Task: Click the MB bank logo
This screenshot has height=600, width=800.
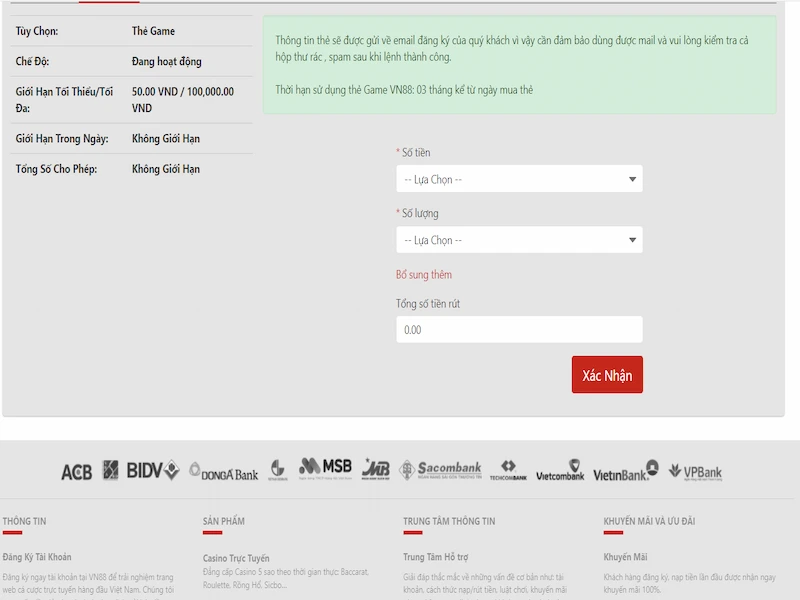Action: [376, 469]
